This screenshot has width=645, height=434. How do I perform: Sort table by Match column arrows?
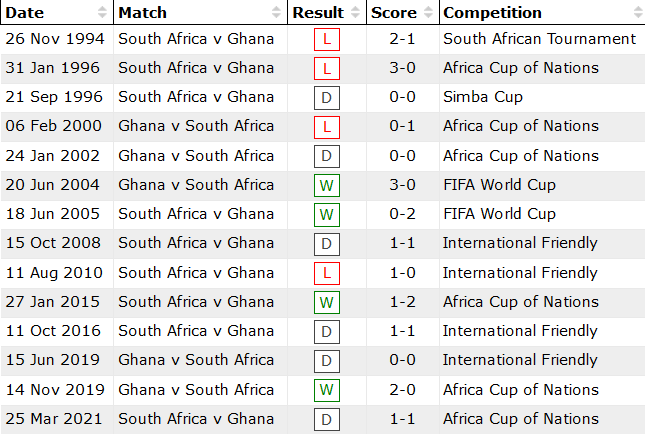[x=277, y=13]
